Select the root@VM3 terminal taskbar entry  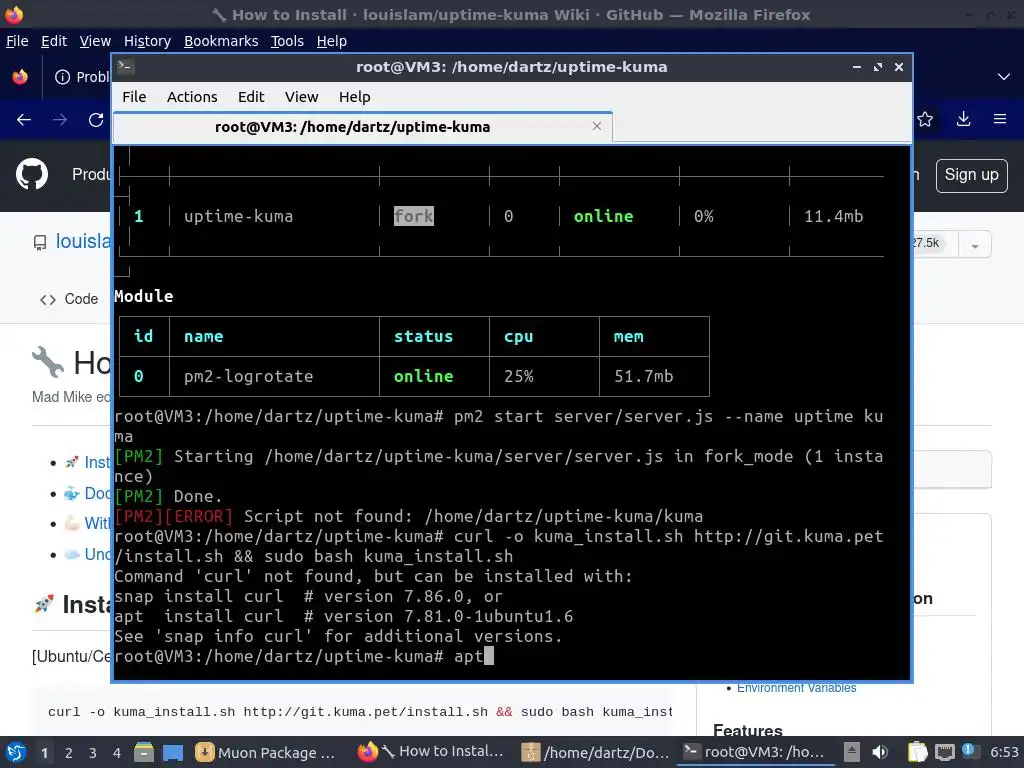(755, 752)
